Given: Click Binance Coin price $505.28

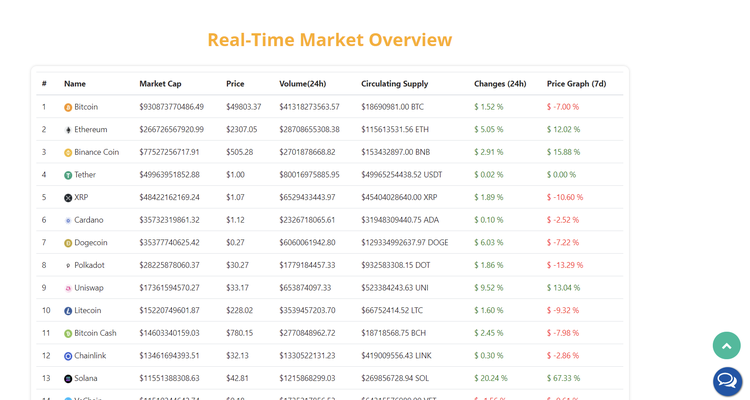Looking at the screenshot, I should coord(240,152).
